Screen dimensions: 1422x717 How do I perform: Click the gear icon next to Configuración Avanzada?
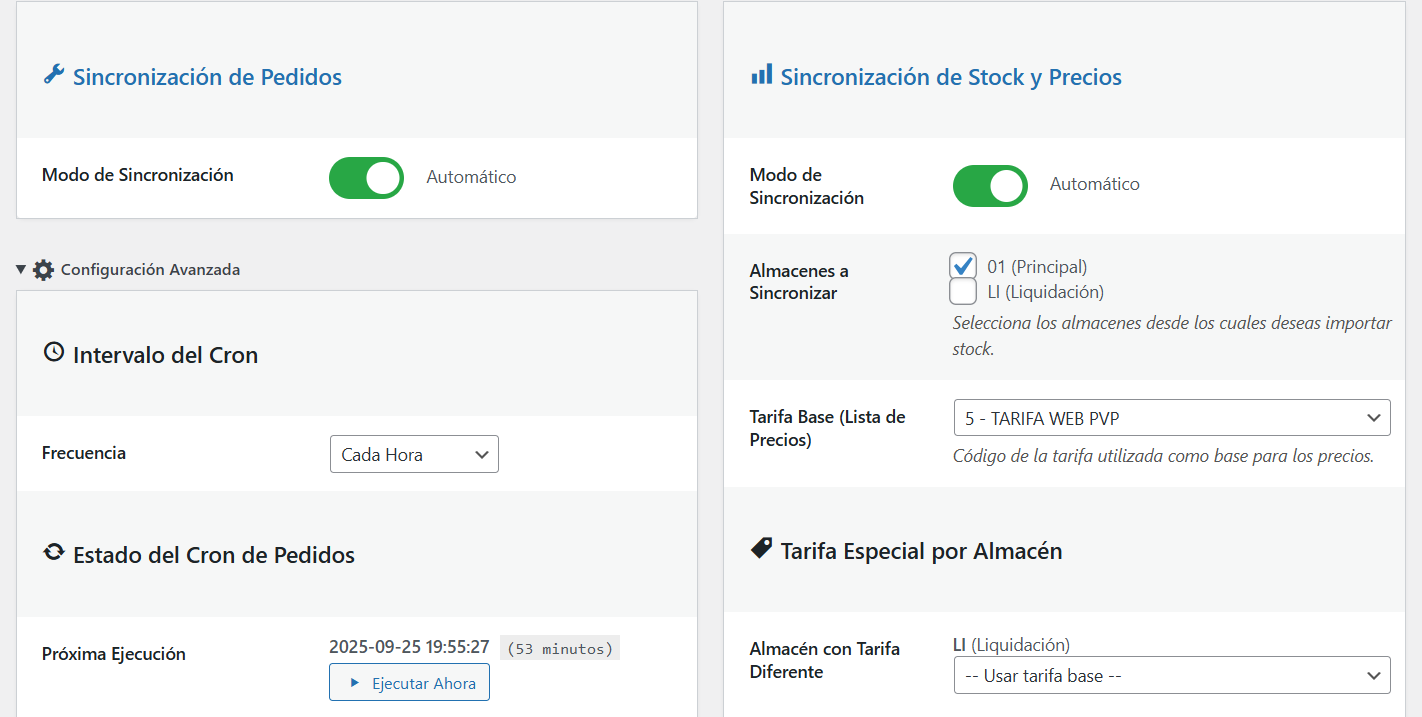[43, 270]
